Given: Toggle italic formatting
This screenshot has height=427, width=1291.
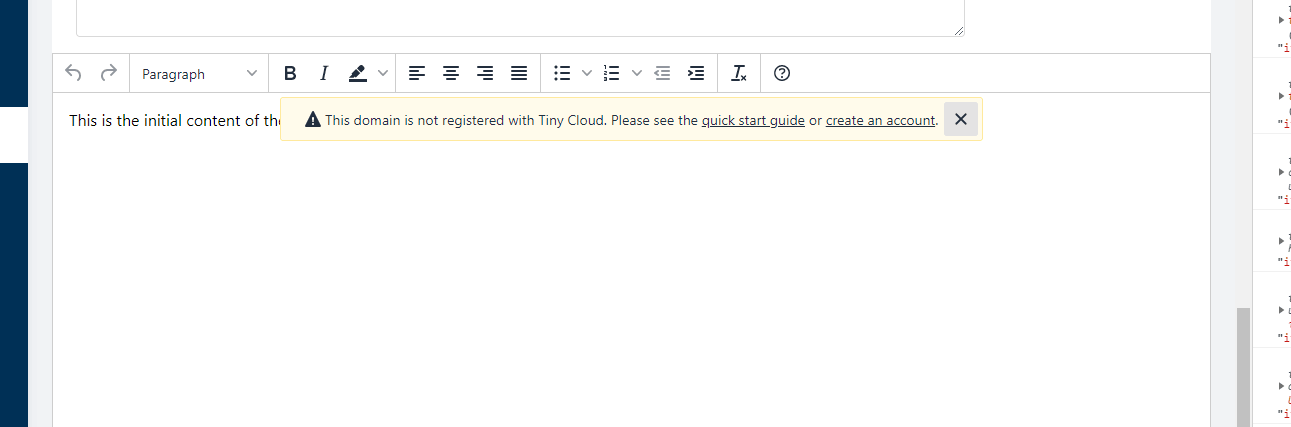Looking at the screenshot, I should [x=324, y=73].
